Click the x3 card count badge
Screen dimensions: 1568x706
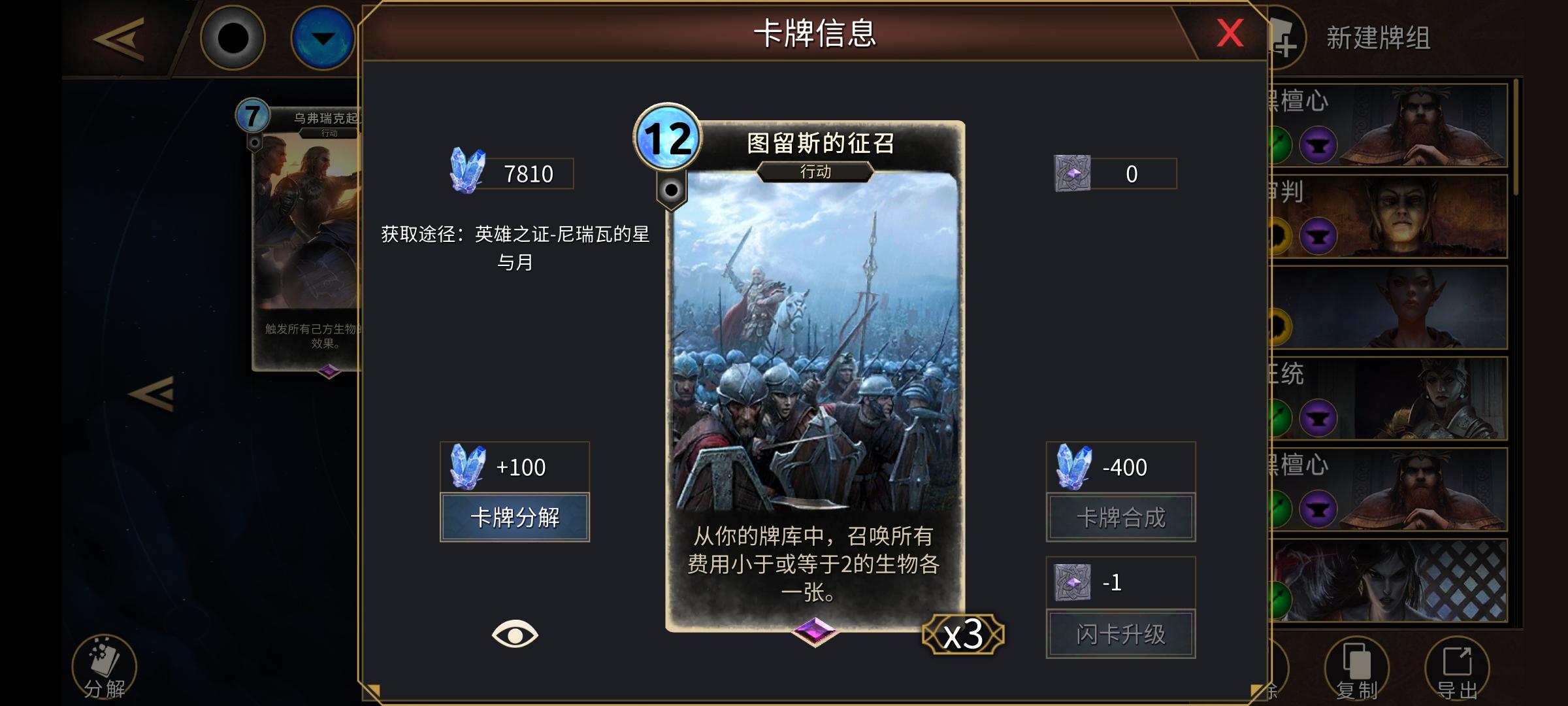pyautogui.click(x=963, y=634)
